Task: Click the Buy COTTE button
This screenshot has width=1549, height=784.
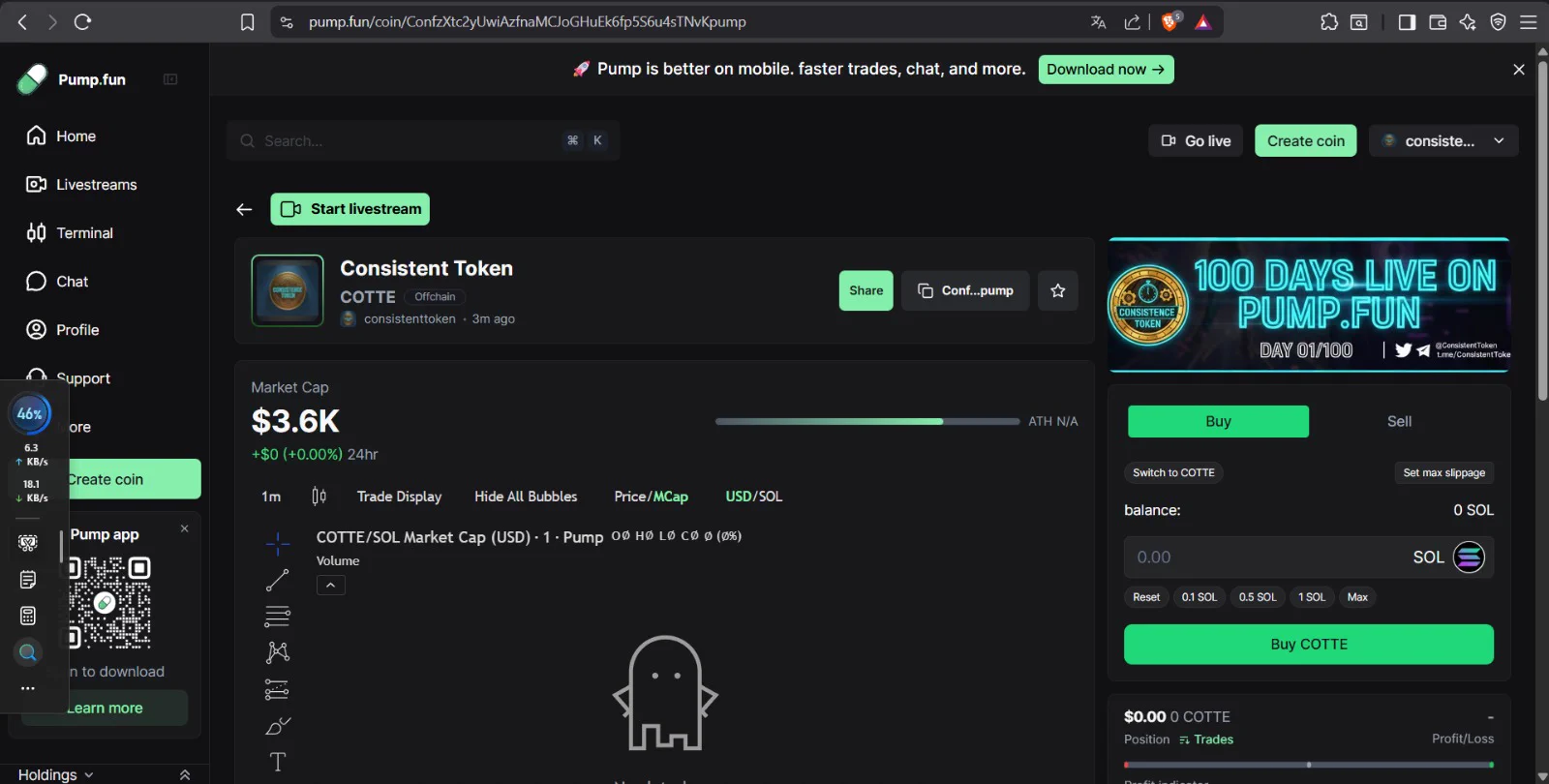Action: [1309, 645]
